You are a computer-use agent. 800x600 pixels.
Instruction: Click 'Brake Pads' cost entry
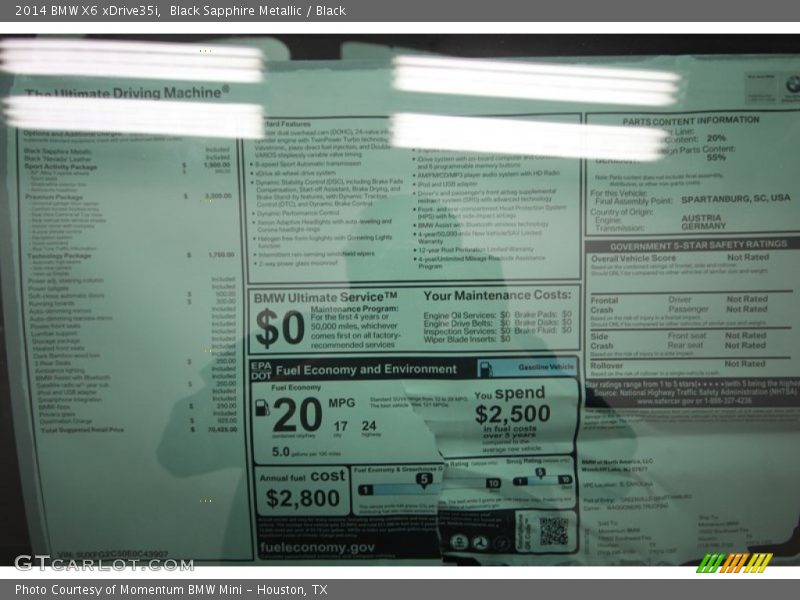tap(543, 314)
